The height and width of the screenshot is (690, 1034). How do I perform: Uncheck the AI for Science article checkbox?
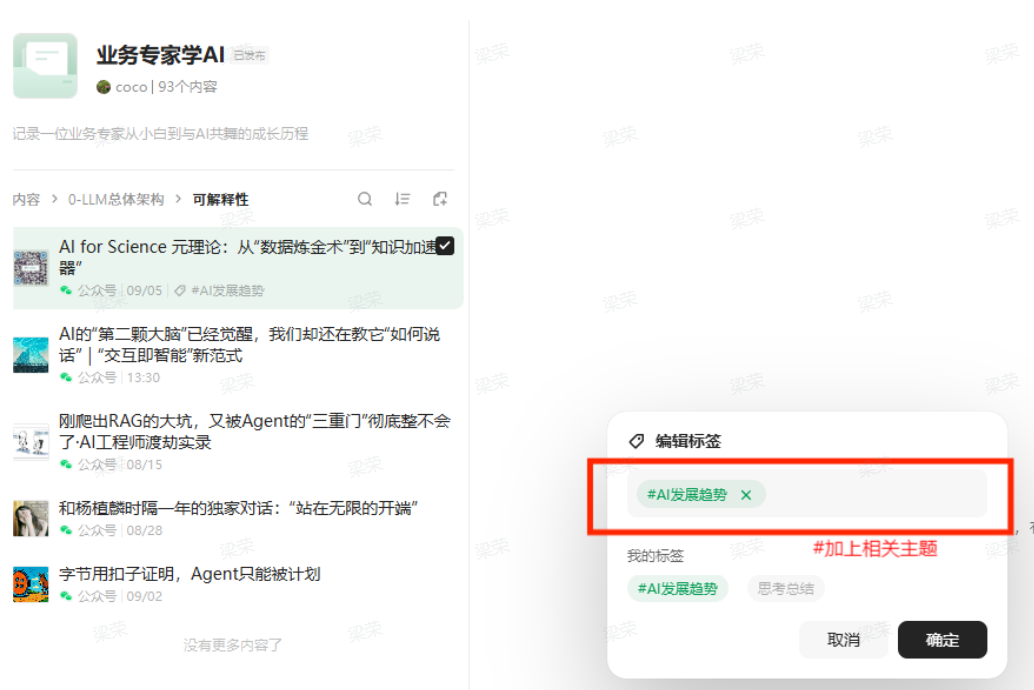click(446, 246)
